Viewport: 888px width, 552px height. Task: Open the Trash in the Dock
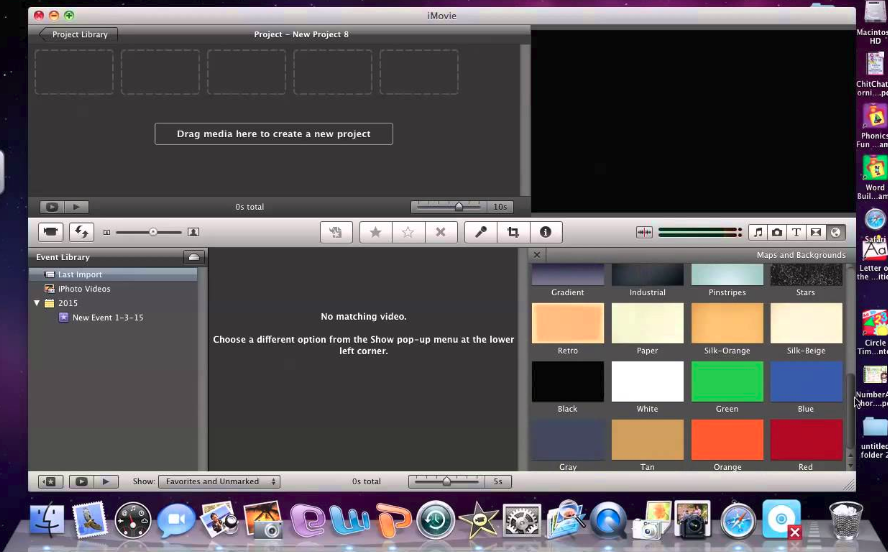point(846,520)
